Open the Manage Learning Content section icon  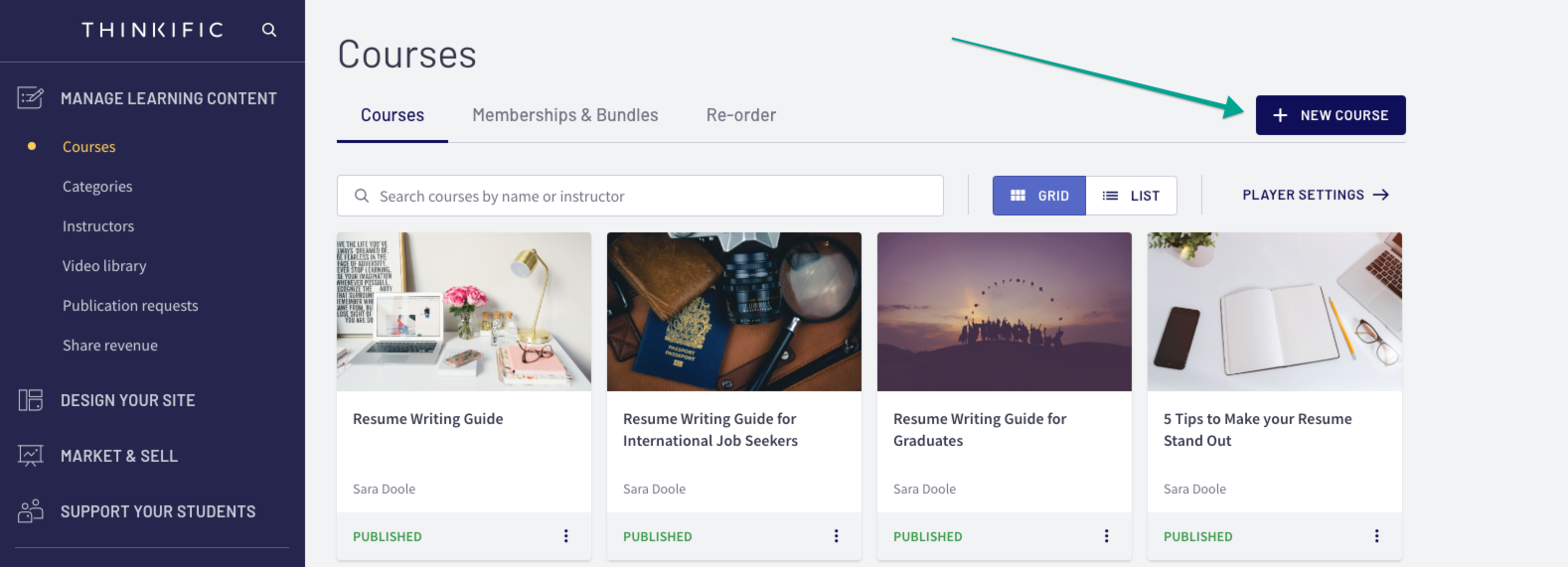click(x=31, y=97)
